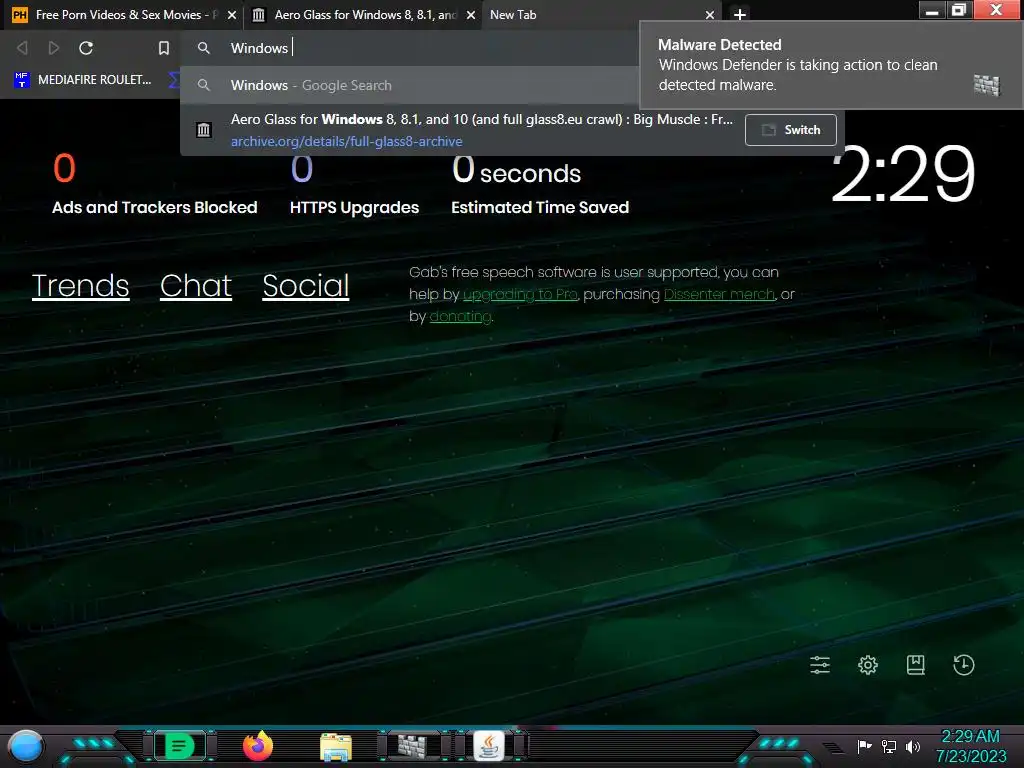This screenshot has width=1024, height=768.
Task: Open new tab customize sliders icon
Action: 820,665
